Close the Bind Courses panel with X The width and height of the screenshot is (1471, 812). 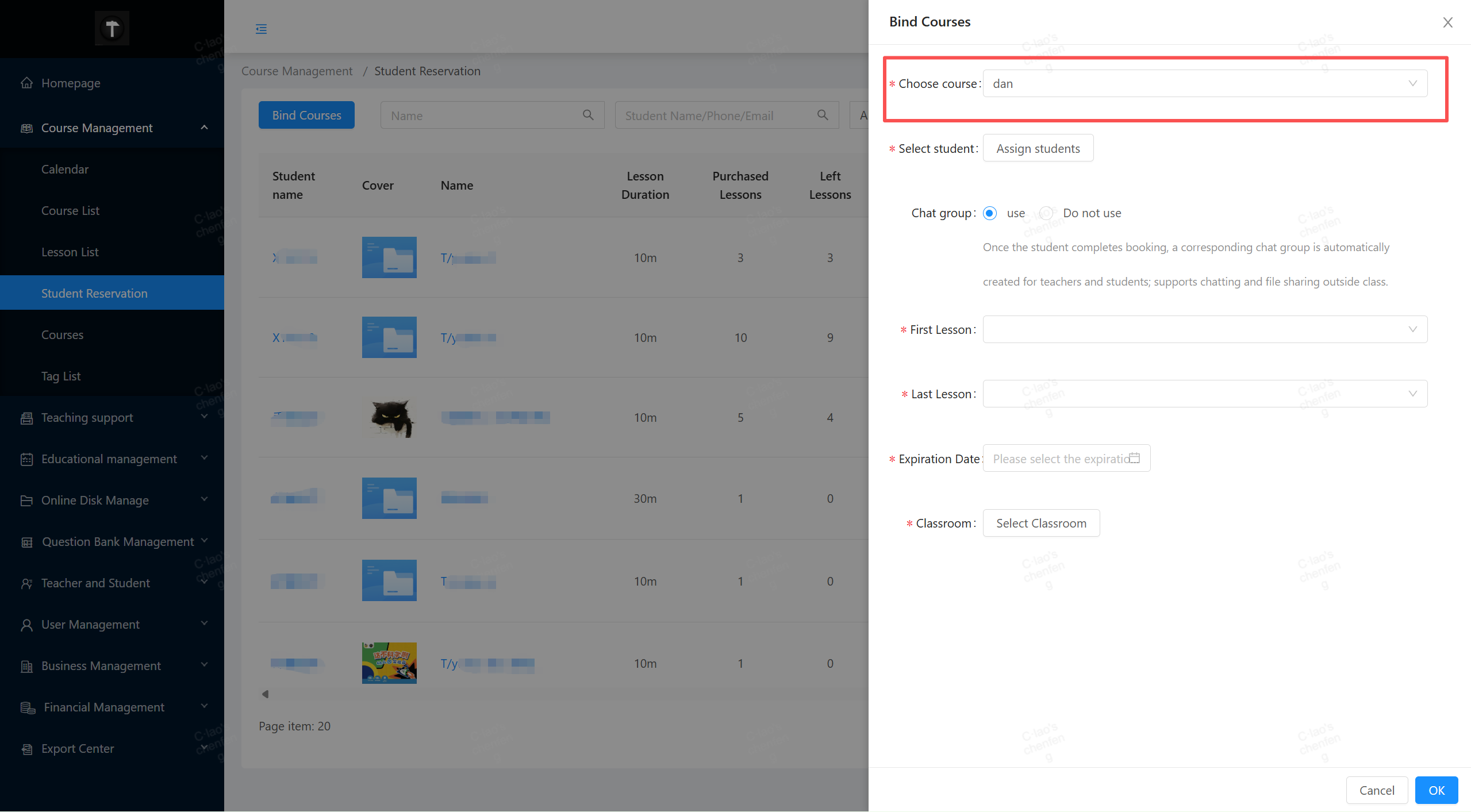[x=1447, y=22]
